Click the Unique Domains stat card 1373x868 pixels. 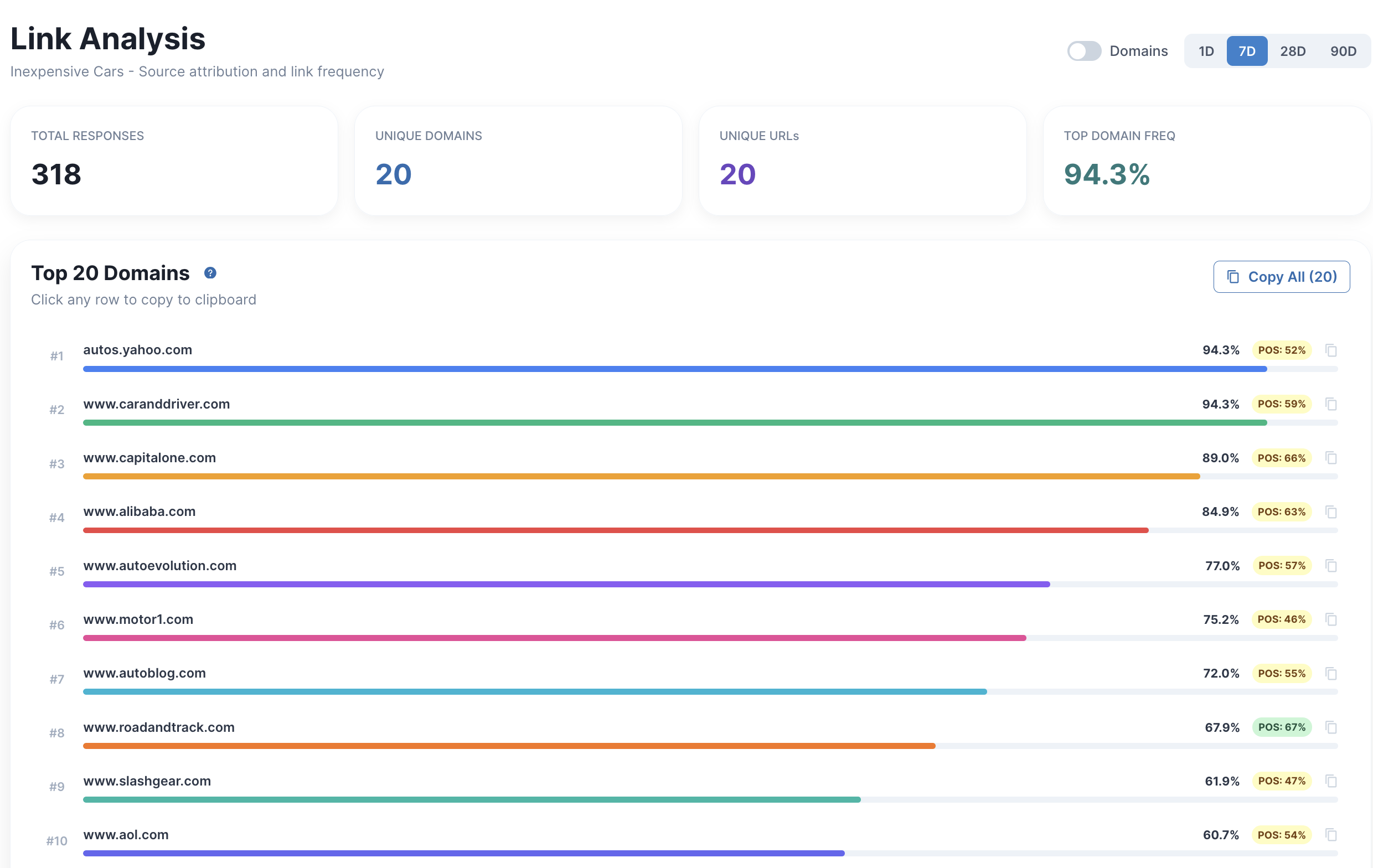click(x=518, y=161)
